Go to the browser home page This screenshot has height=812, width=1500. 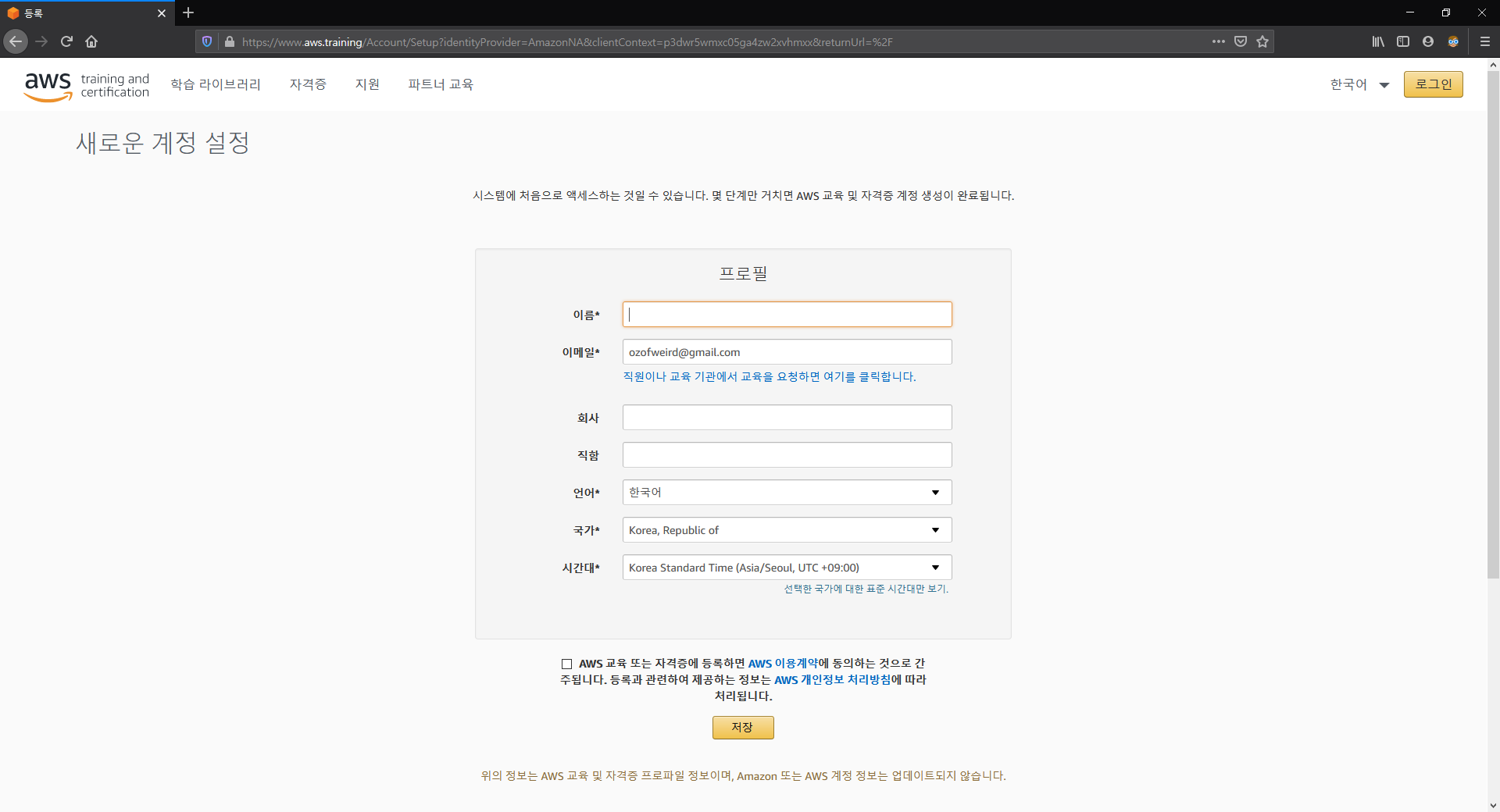pos(91,41)
